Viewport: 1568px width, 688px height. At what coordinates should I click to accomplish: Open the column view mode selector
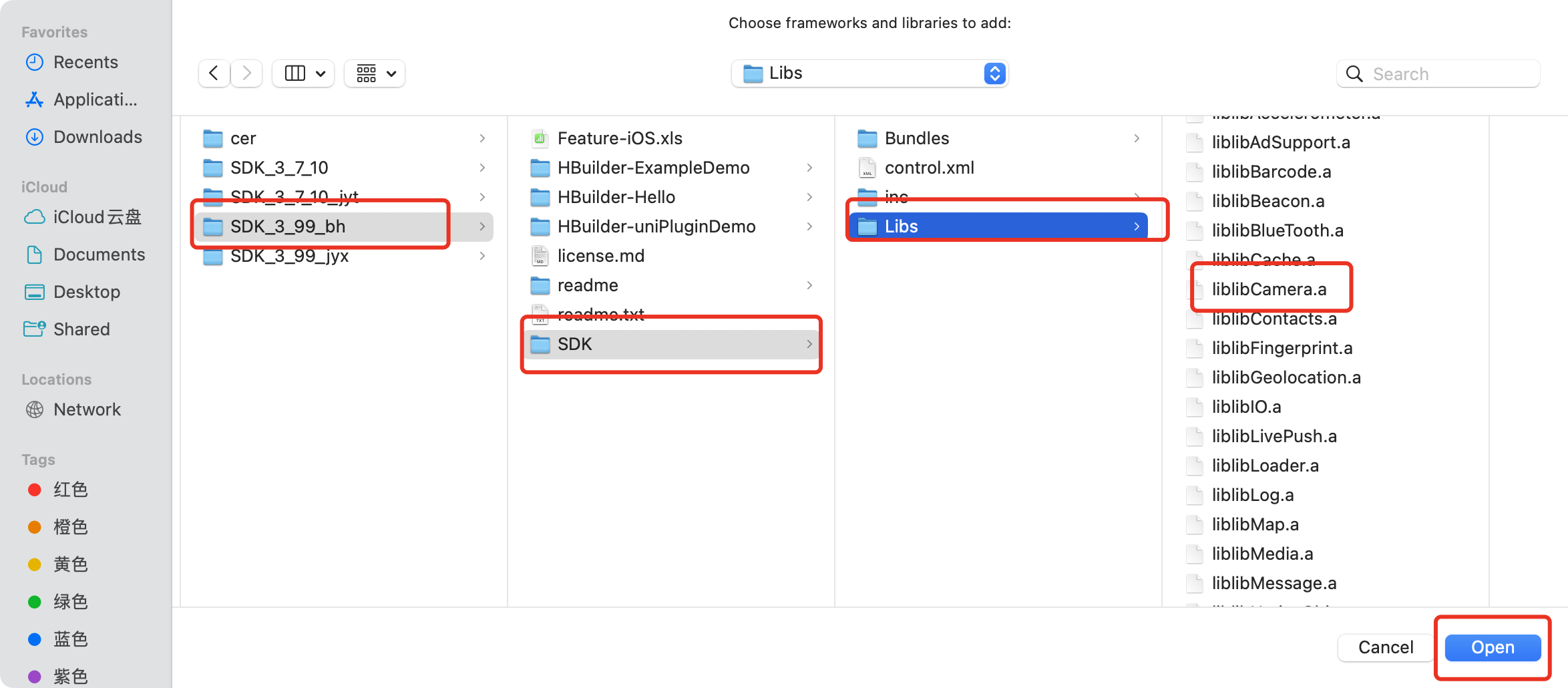(x=304, y=73)
